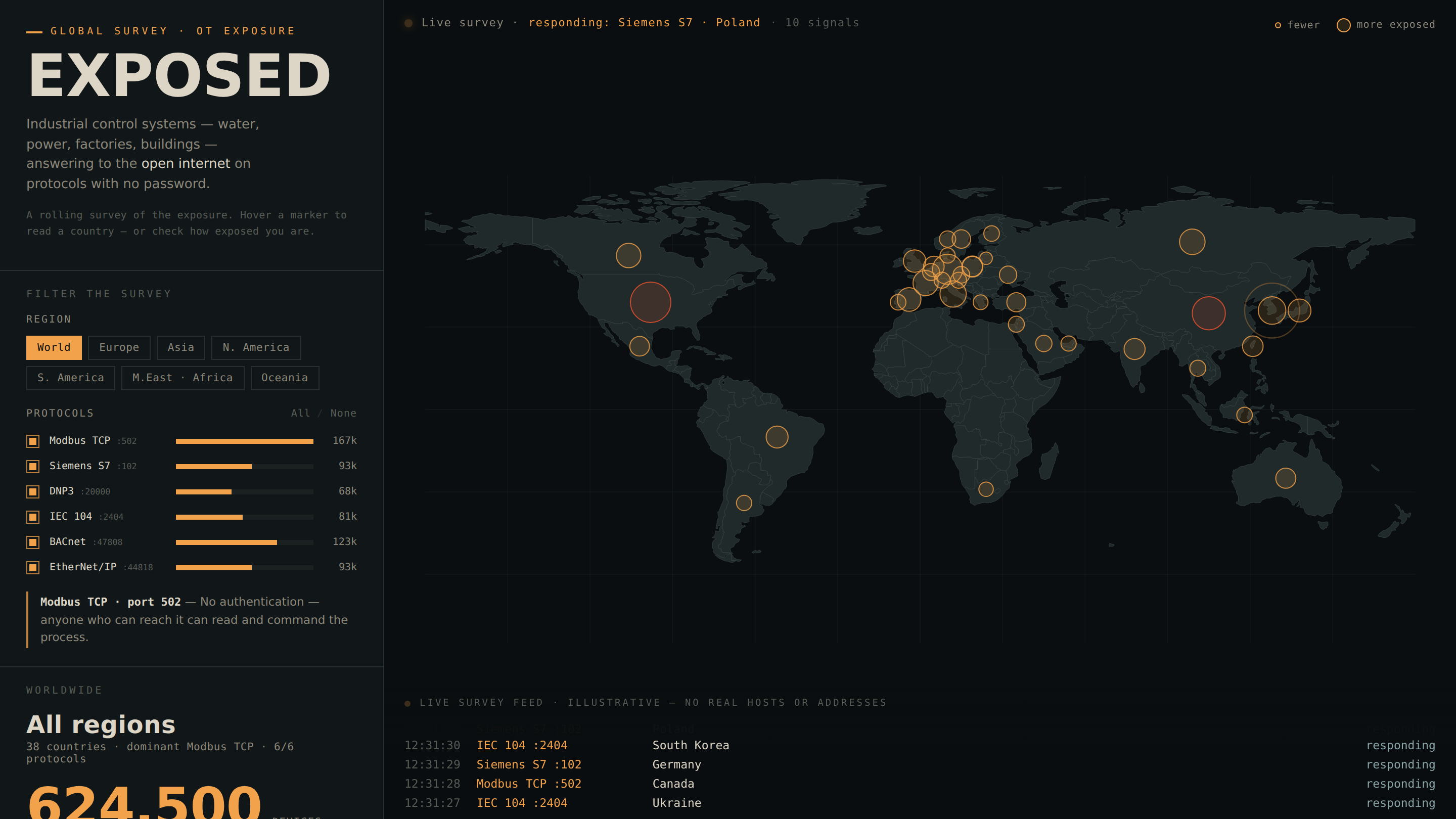Select the Australia exposure marker
Screen dimensions: 1456x819
click(1285, 478)
